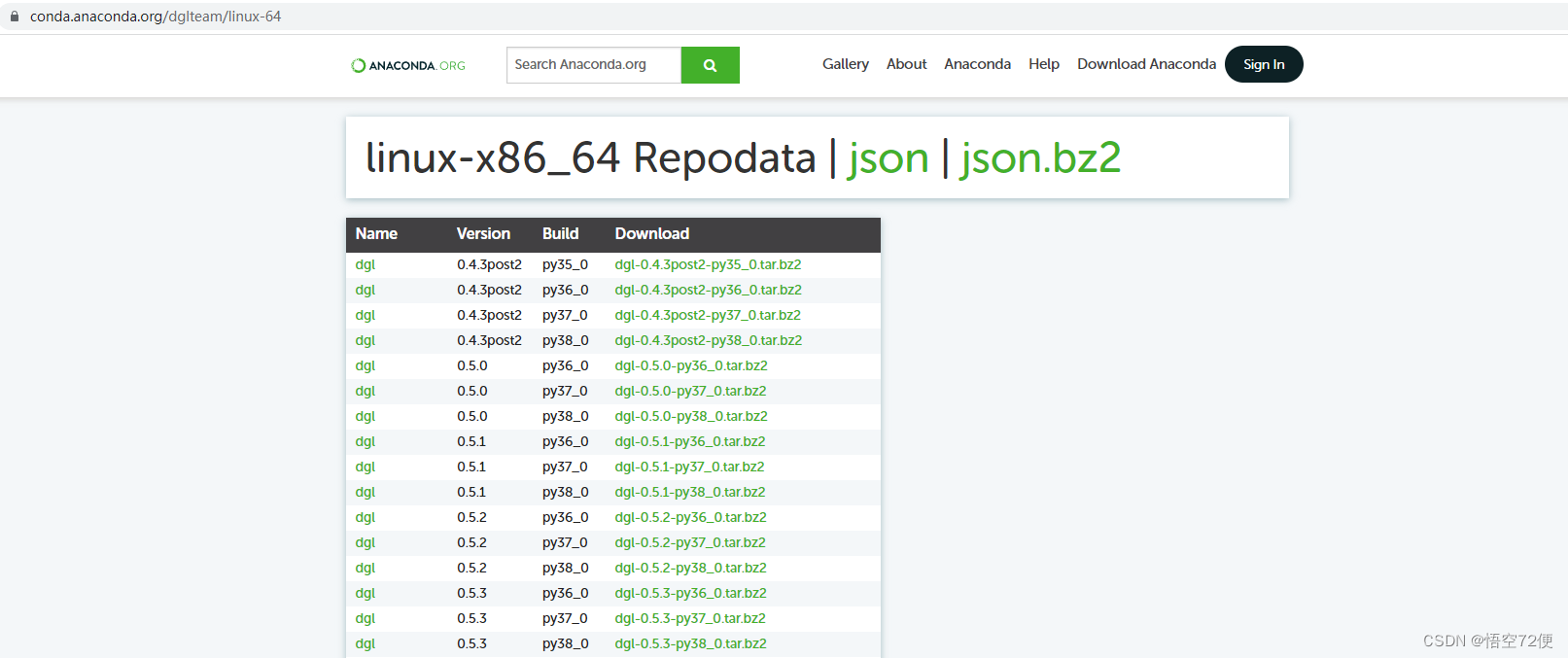
Task: Click the green search magnifier button
Action: tap(711, 65)
